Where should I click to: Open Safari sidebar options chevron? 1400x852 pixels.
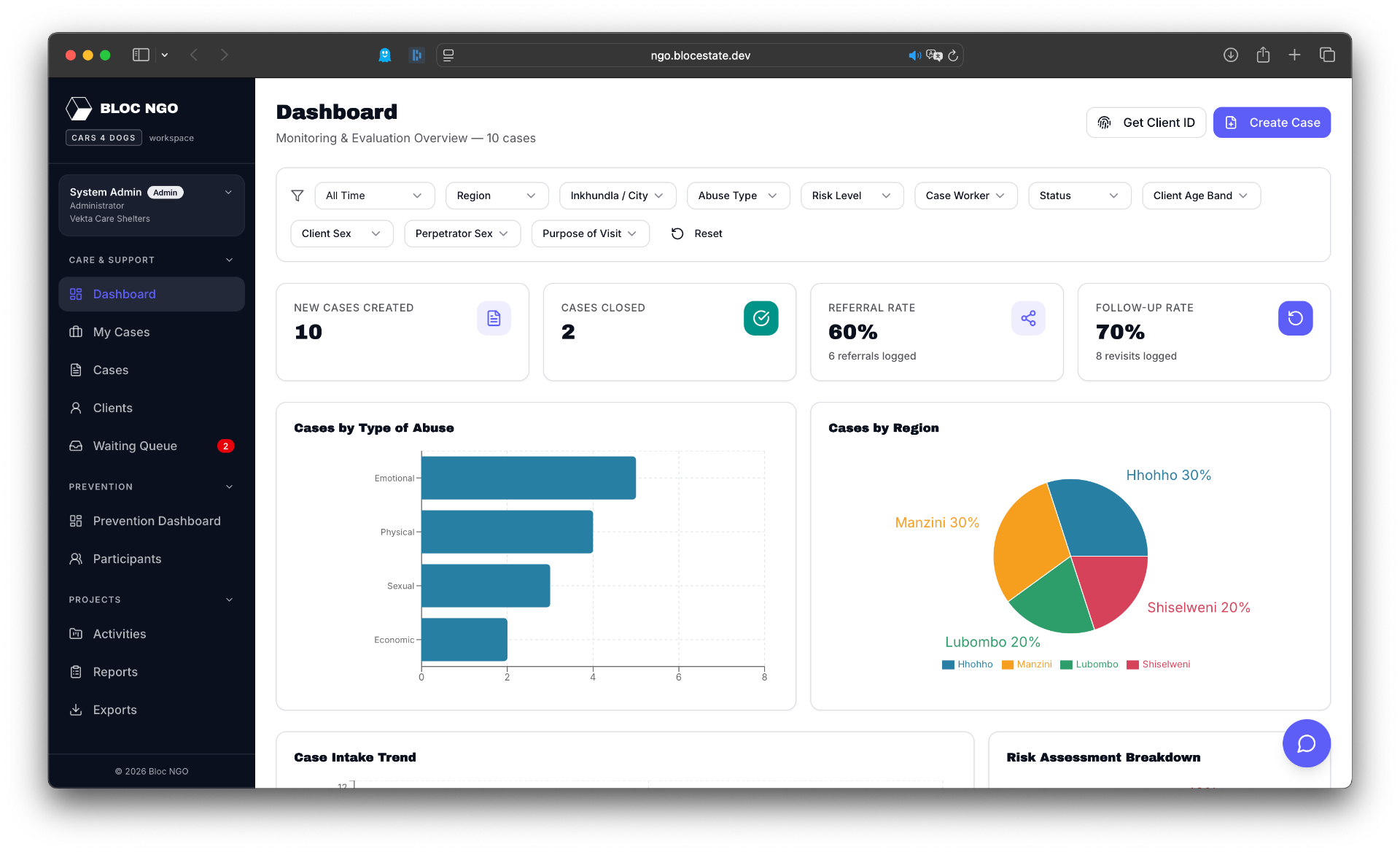165,55
